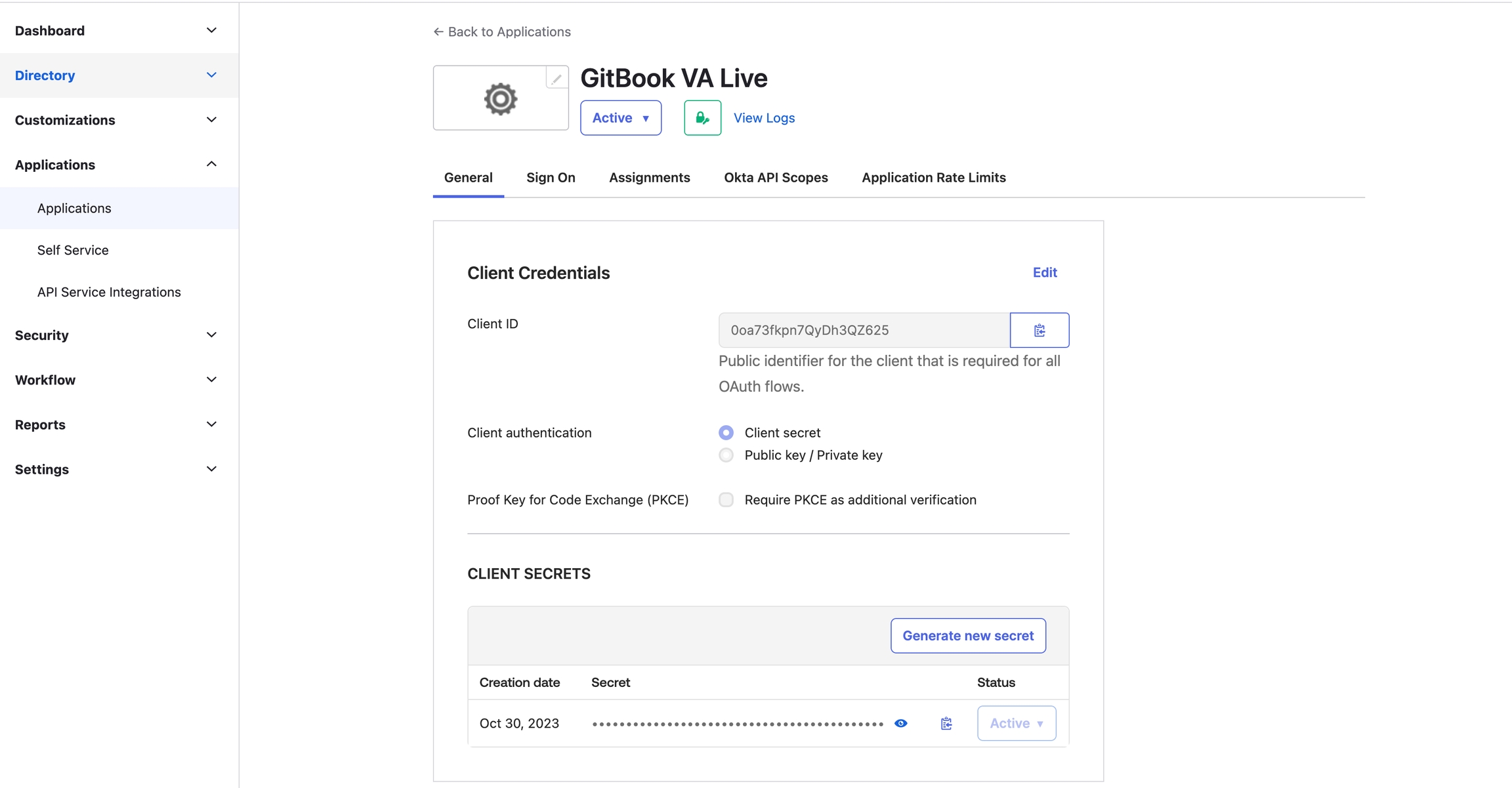This screenshot has height=788, width=1512.
Task: Click the gear application logo thumbnail
Action: click(500, 98)
